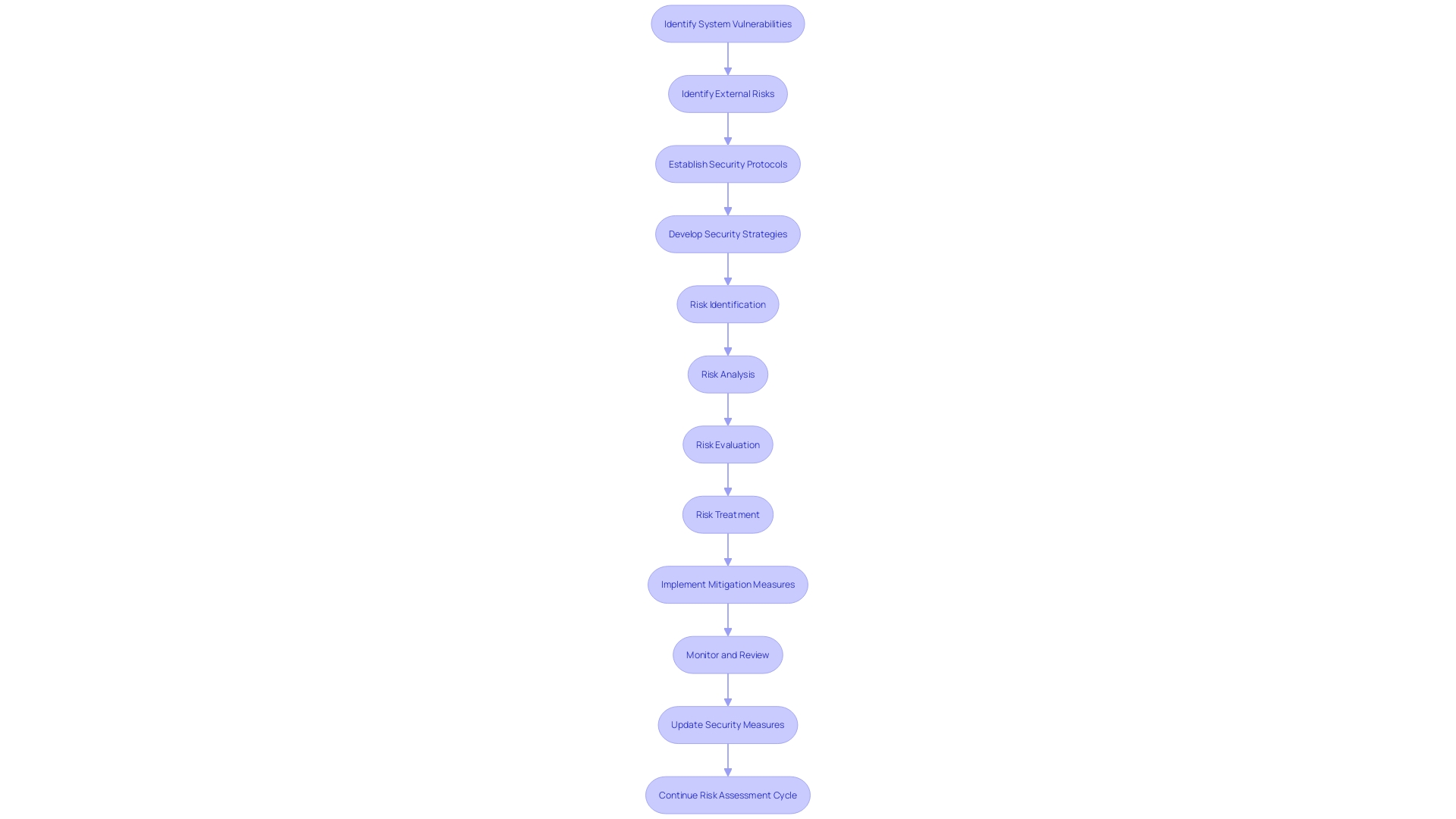Select the Continue Risk Assessment Cycle node
This screenshot has height=819, width=1456.
[x=728, y=795]
